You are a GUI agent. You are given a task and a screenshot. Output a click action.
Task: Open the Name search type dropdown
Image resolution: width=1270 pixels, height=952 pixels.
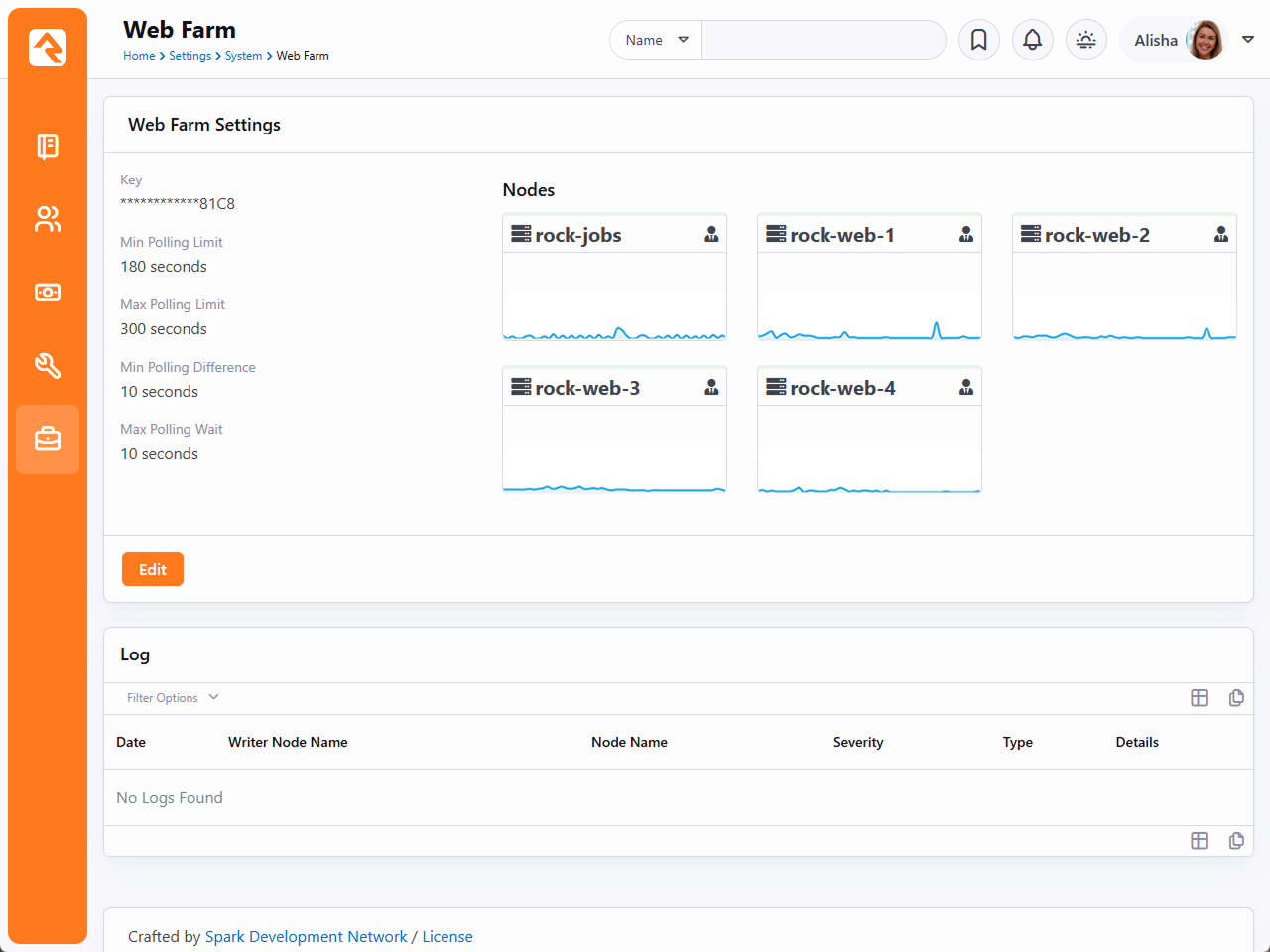pos(656,40)
